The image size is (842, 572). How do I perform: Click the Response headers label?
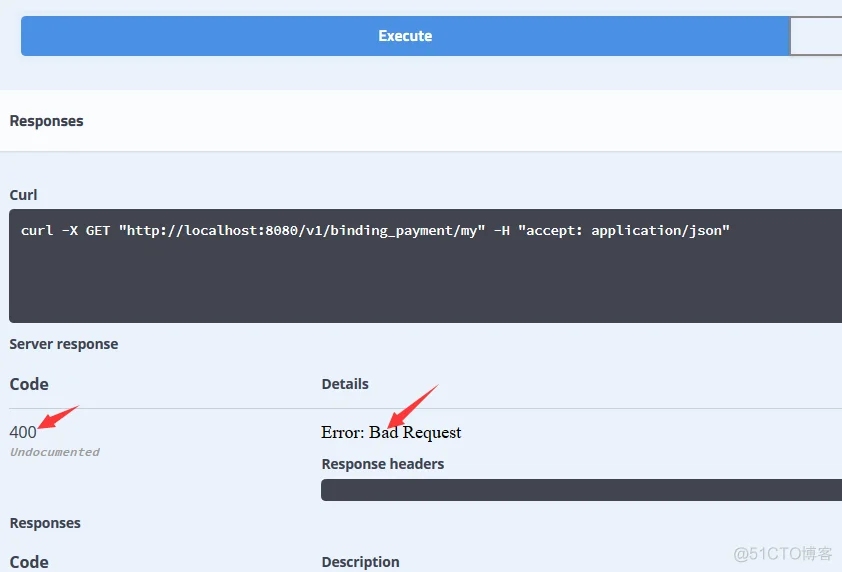point(383,464)
